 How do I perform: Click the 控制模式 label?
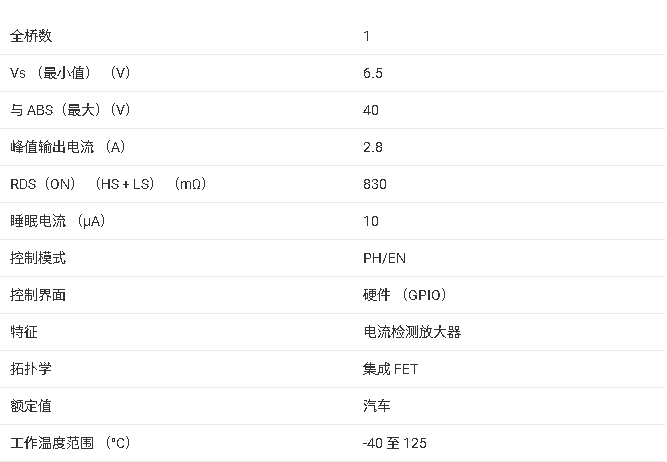coord(38,258)
